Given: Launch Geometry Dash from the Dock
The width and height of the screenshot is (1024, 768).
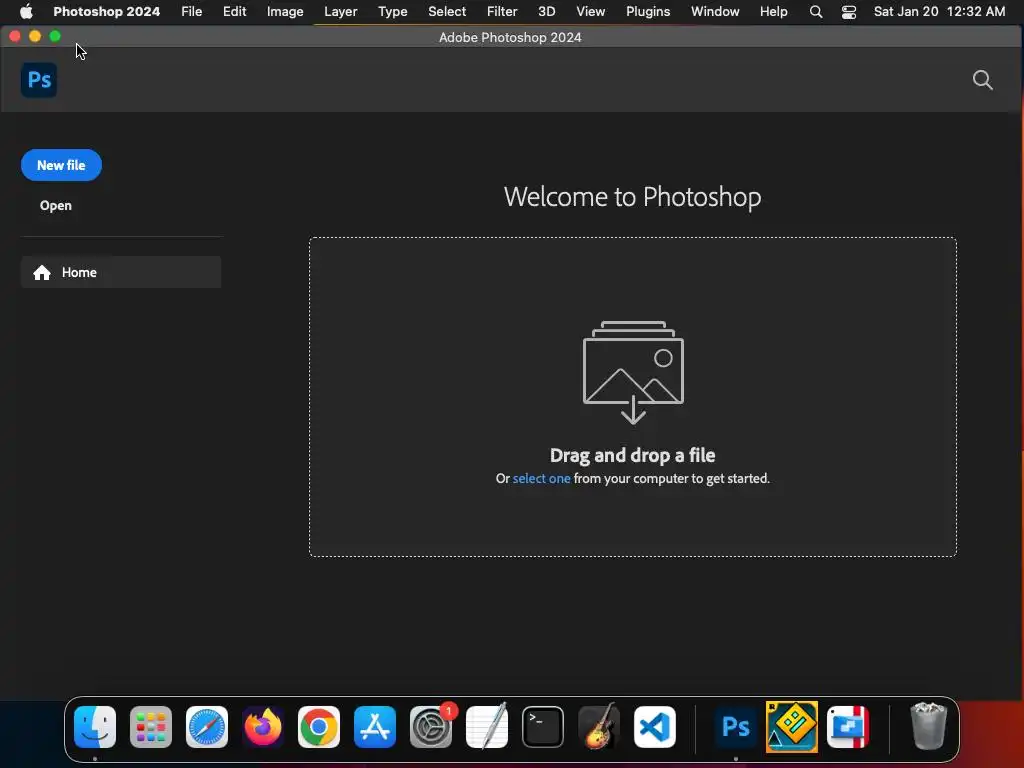Looking at the screenshot, I should (x=792, y=727).
